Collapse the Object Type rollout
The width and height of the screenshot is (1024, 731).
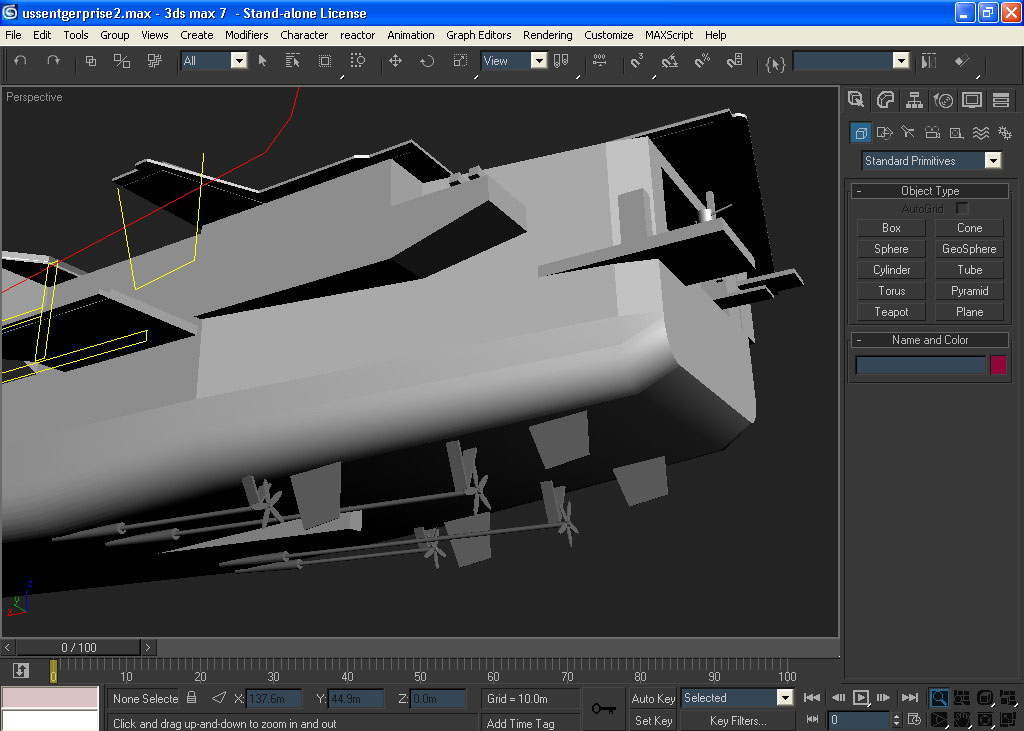coord(930,191)
